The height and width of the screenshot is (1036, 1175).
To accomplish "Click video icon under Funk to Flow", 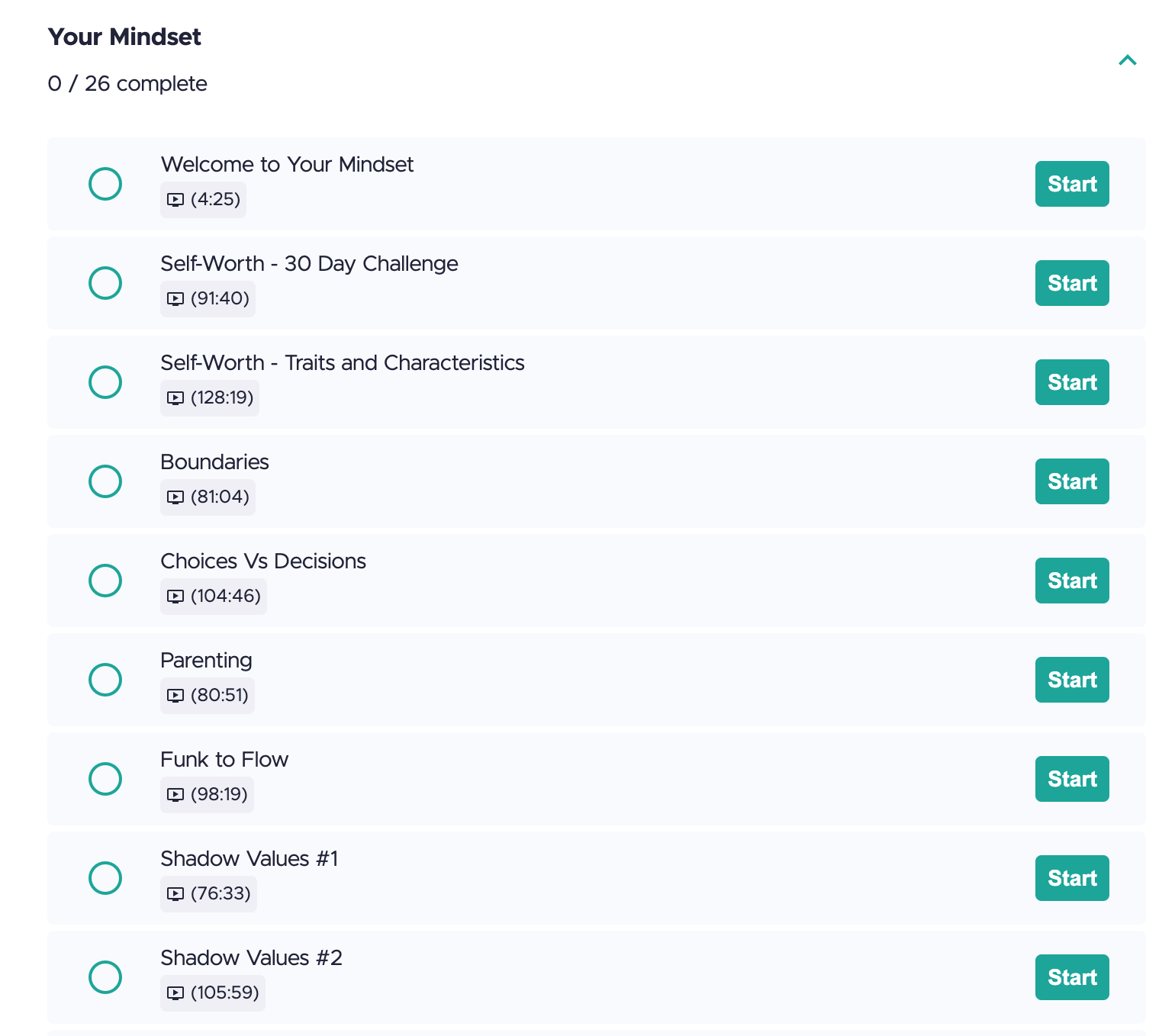I will 175,795.
